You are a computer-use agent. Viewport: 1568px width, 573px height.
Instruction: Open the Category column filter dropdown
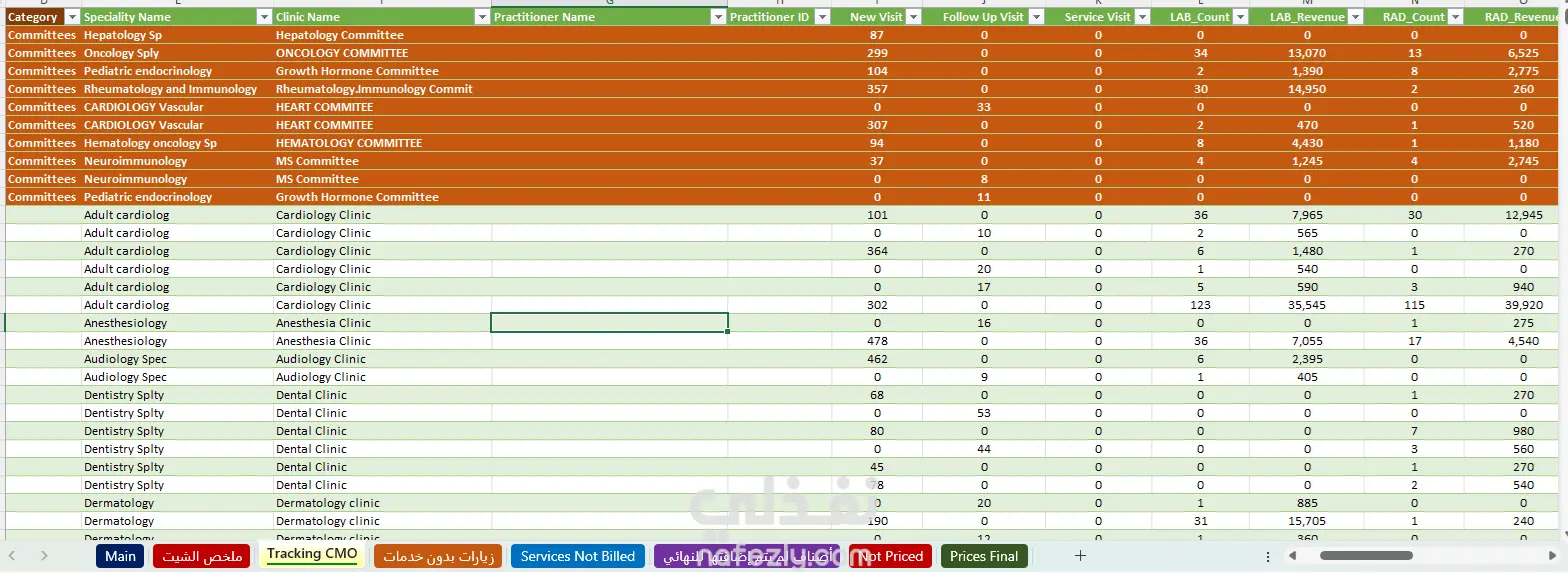tap(72, 17)
